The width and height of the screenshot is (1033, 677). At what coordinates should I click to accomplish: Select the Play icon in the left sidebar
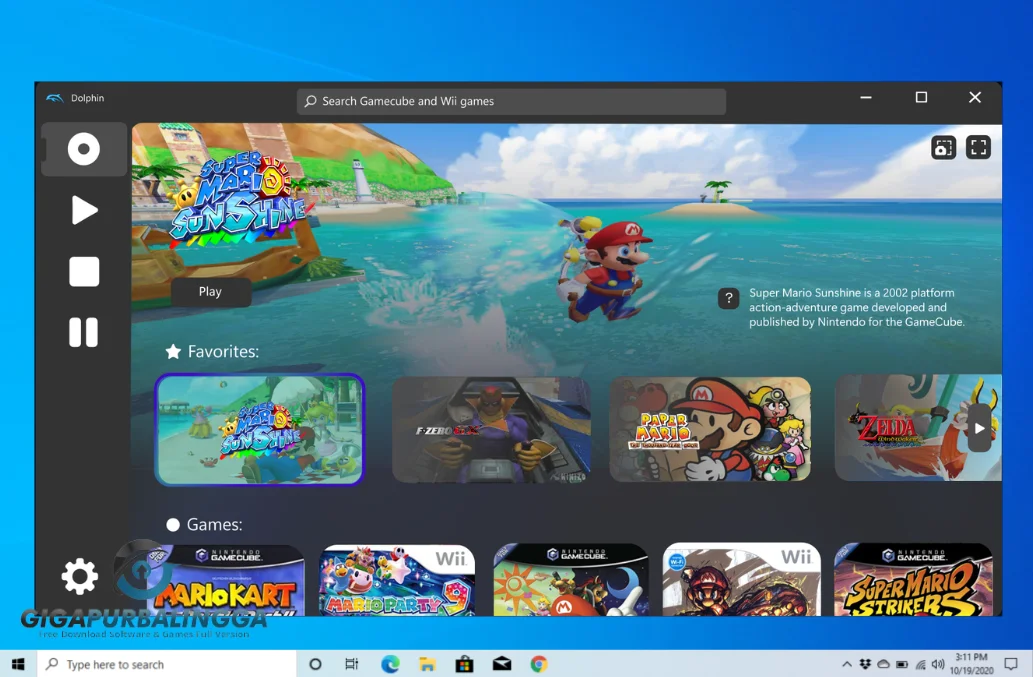(83, 209)
